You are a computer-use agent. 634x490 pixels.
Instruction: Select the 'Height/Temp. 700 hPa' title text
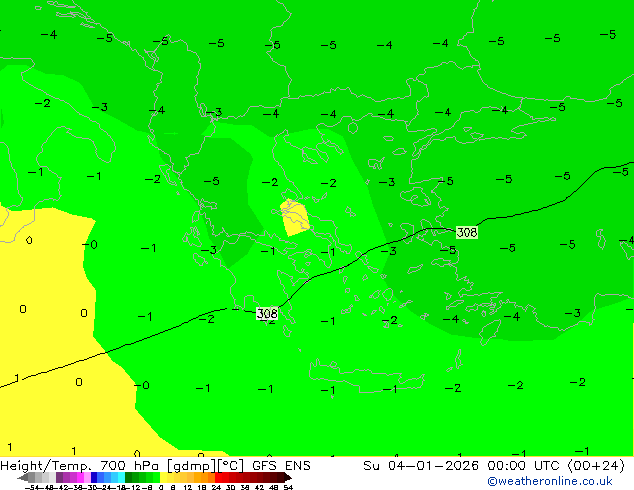coord(79,466)
